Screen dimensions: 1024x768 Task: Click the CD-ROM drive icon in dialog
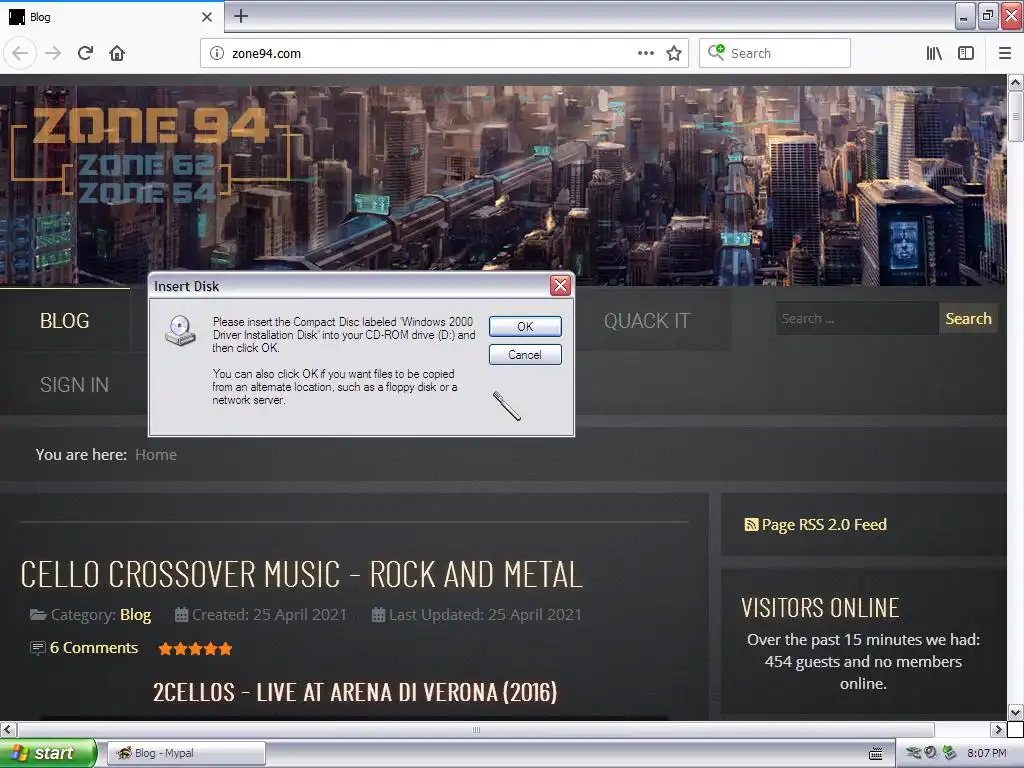tap(180, 330)
